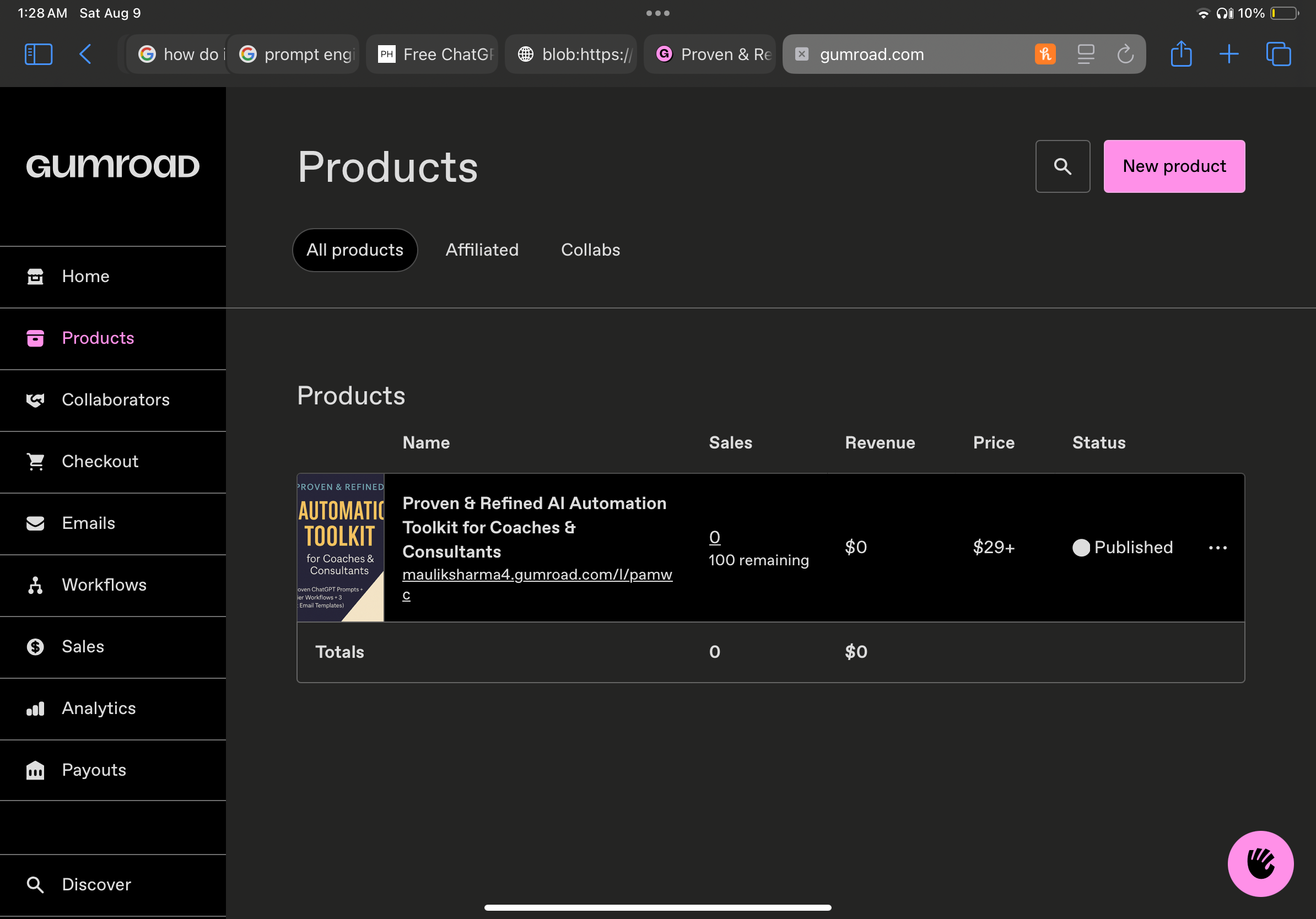Click the battery indicator in status bar
Screen dimensions: 1316x919
click(x=1285, y=13)
